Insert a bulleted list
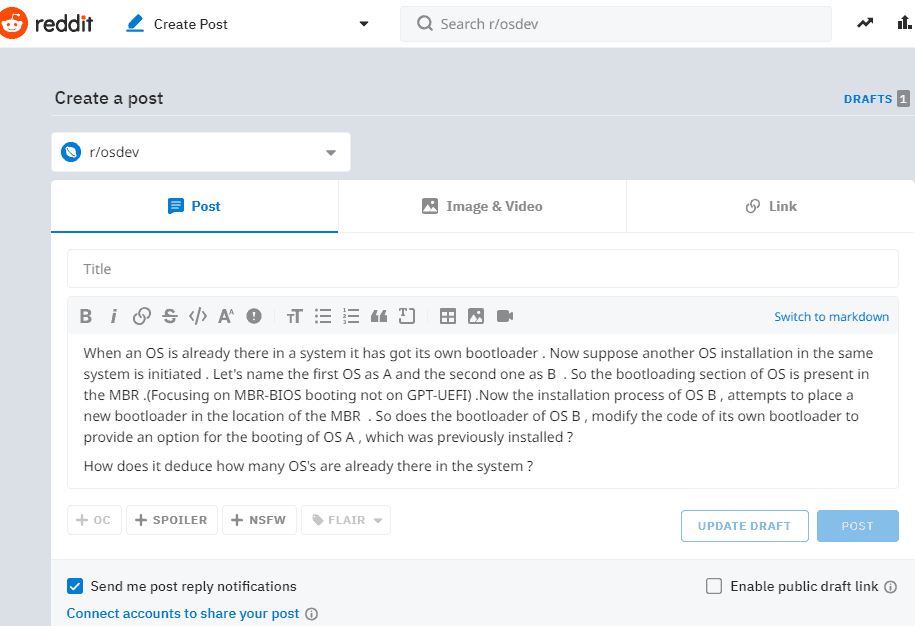Screen dimensions: 915x626 (x=323, y=316)
